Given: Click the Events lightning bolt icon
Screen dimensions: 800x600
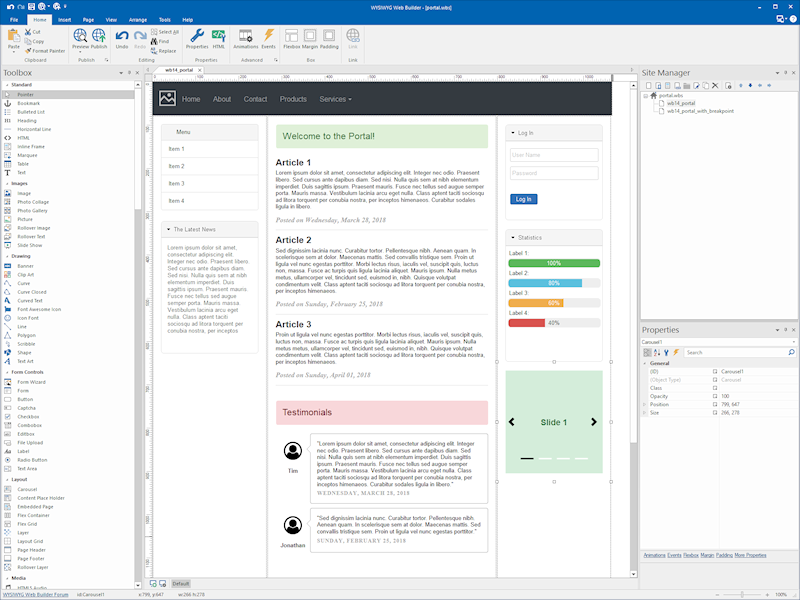Looking at the screenshot, I should click(268, 38).
